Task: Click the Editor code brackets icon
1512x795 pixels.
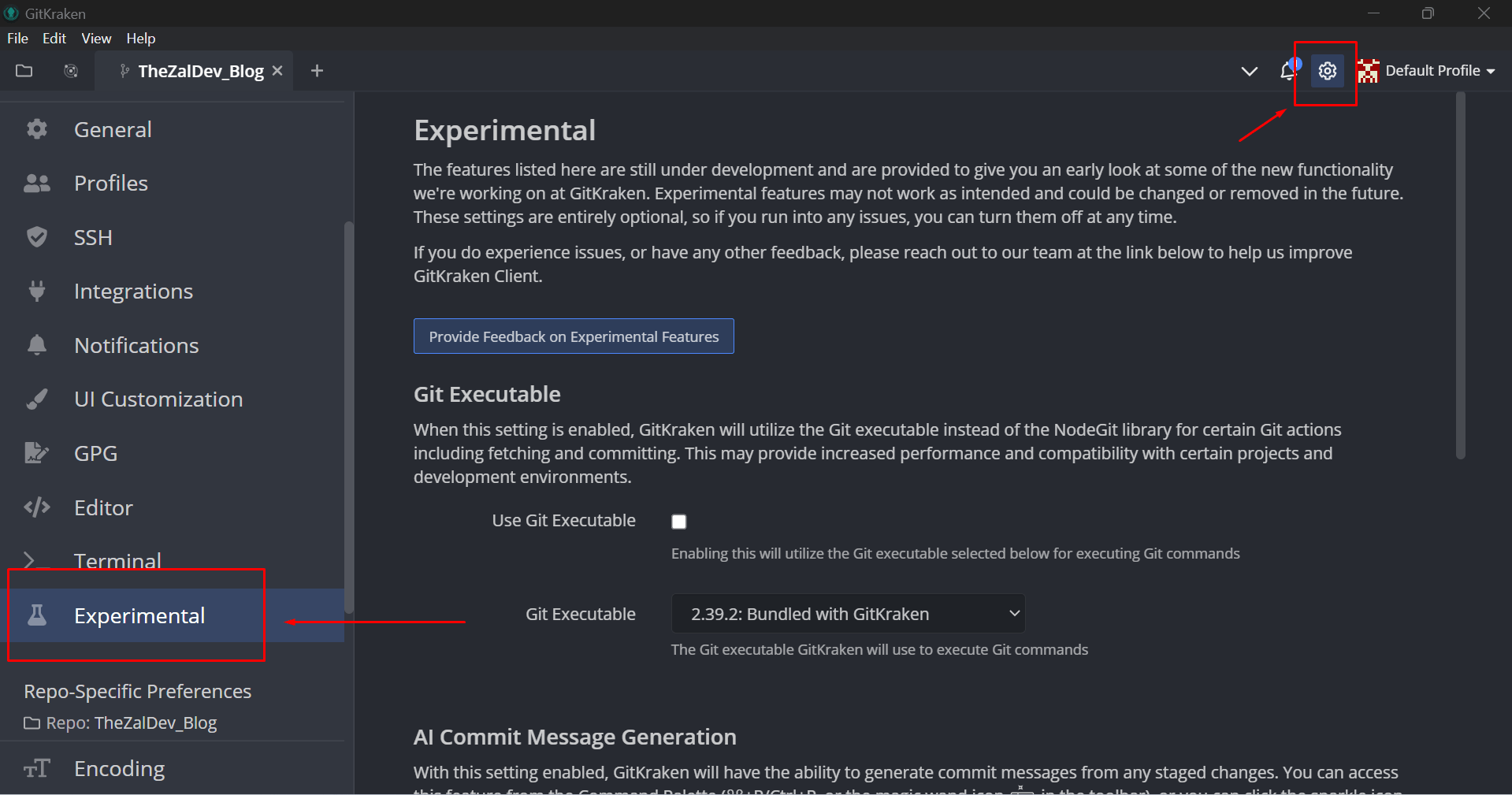Action: tap(37, 507)
